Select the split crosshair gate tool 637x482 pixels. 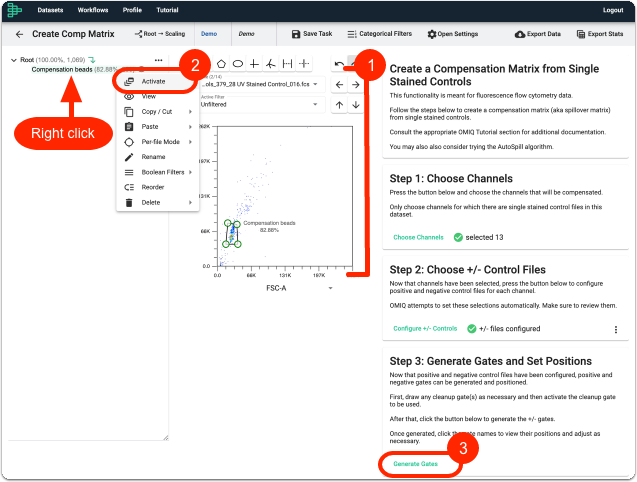click(x=304, y=64)
